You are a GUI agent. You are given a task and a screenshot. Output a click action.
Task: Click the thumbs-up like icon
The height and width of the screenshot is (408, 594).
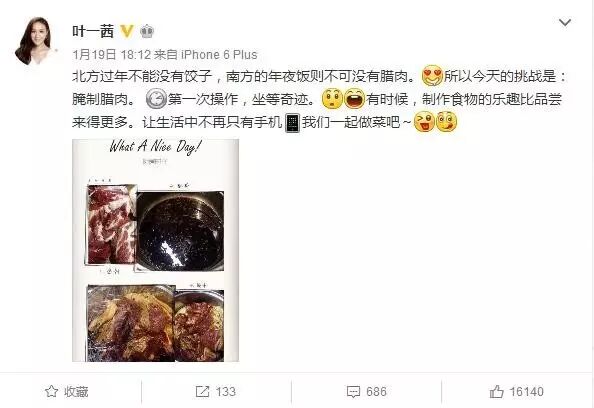(496, 391)
